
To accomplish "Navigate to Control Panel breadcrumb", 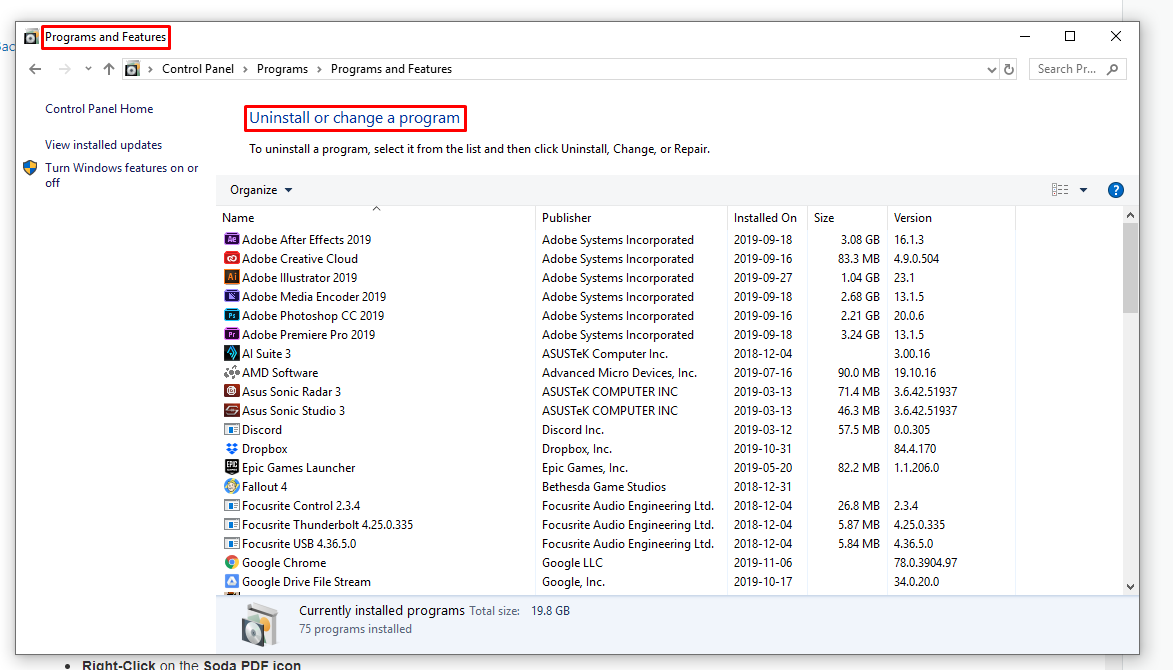I will [198, 69].
